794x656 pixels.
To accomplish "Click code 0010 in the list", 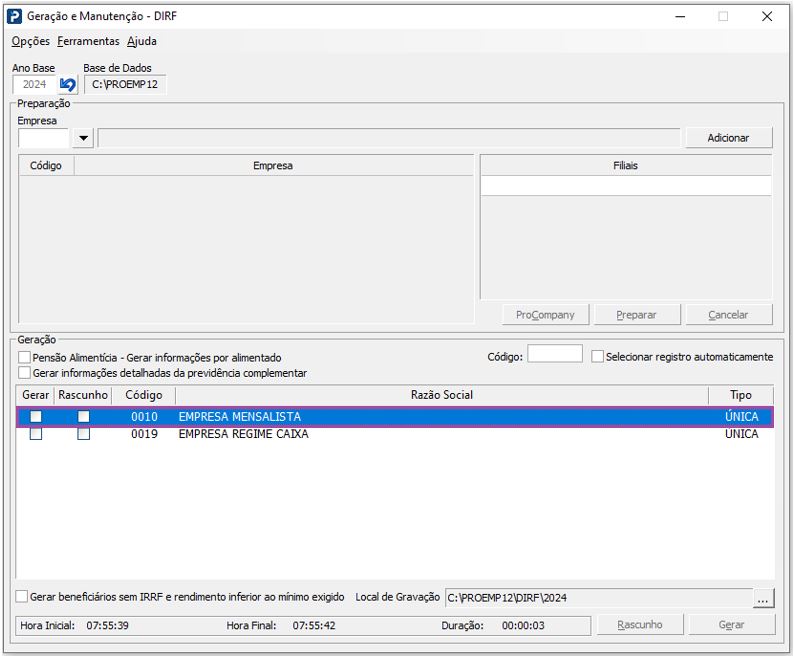I will (x=144, y=416).
